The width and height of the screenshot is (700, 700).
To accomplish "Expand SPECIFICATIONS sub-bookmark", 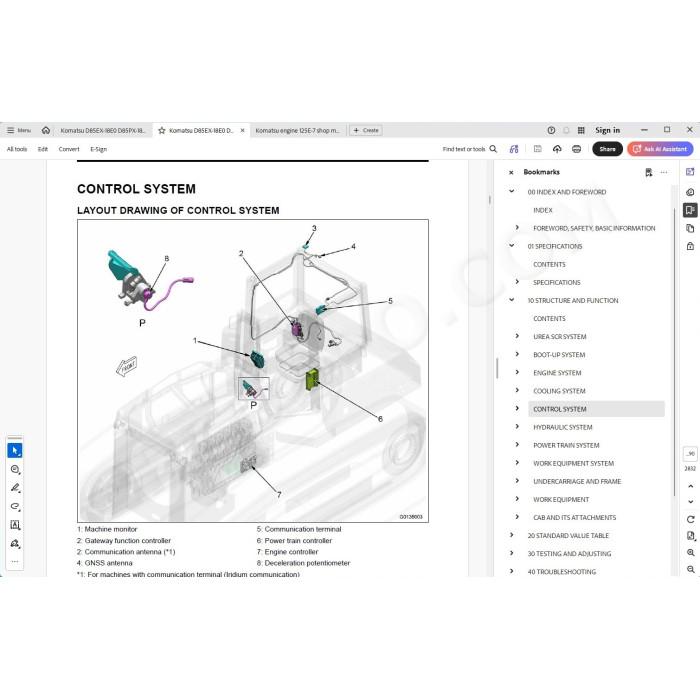I will click(517, 281).
